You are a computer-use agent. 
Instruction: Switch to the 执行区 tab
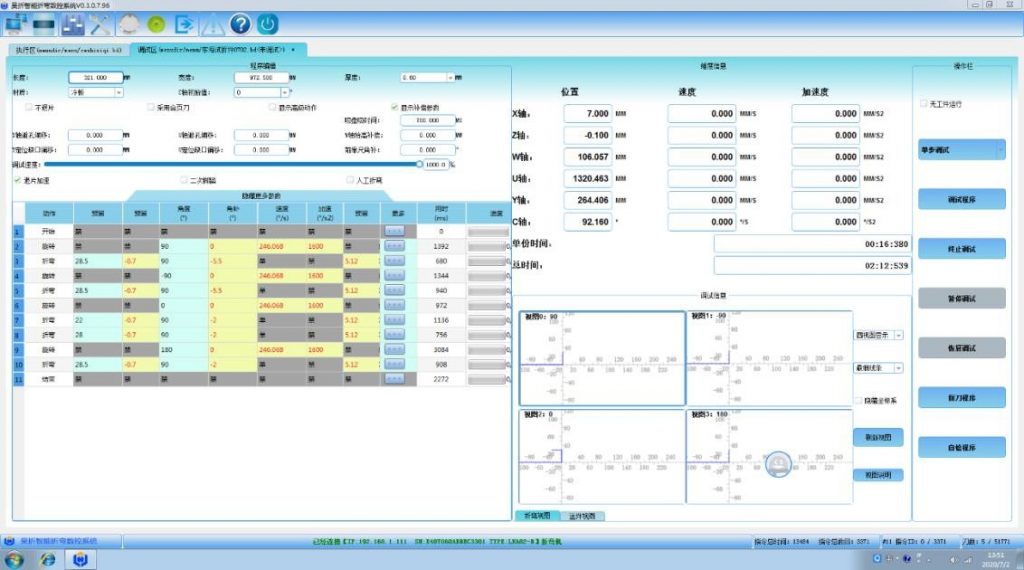click(x=68, y=50)
